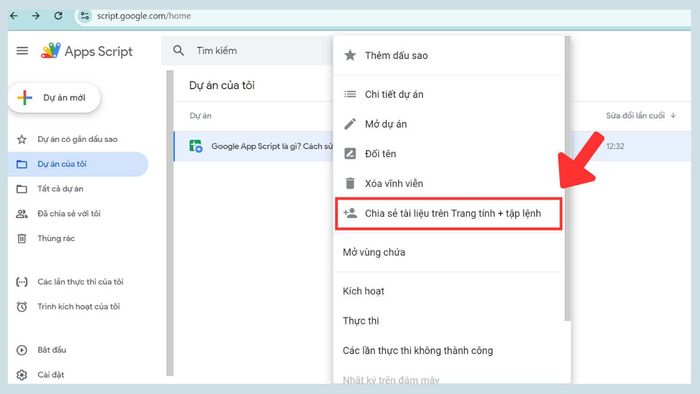700x394 pixels.
Task: Click the trash bin sidebar icon
Action: point(21,238)
